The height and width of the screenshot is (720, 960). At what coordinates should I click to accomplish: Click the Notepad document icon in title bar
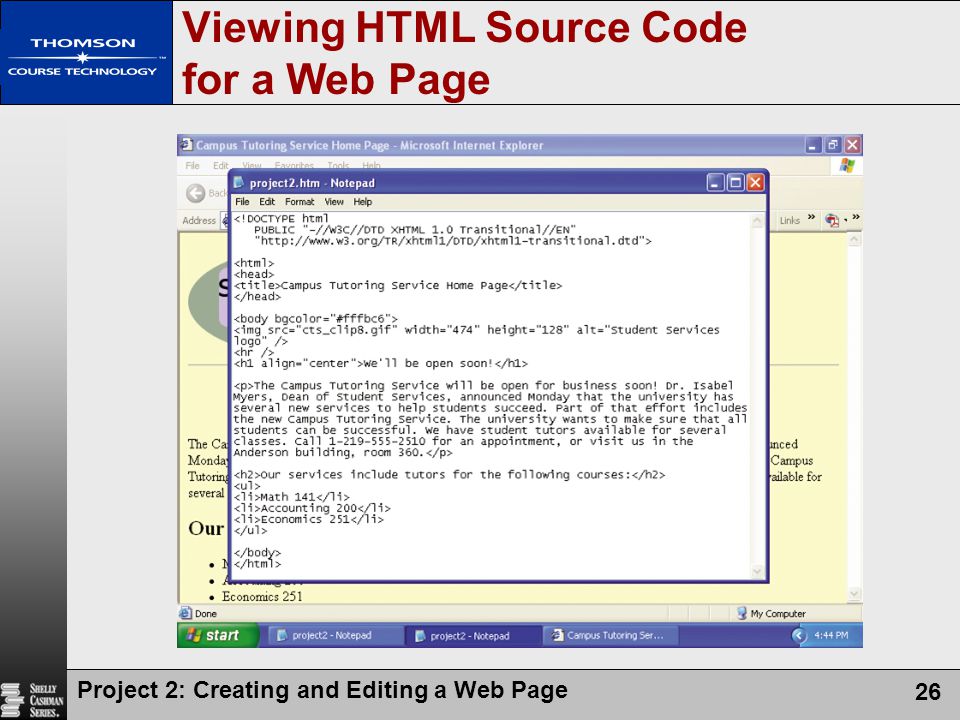(x=239, y=182)
